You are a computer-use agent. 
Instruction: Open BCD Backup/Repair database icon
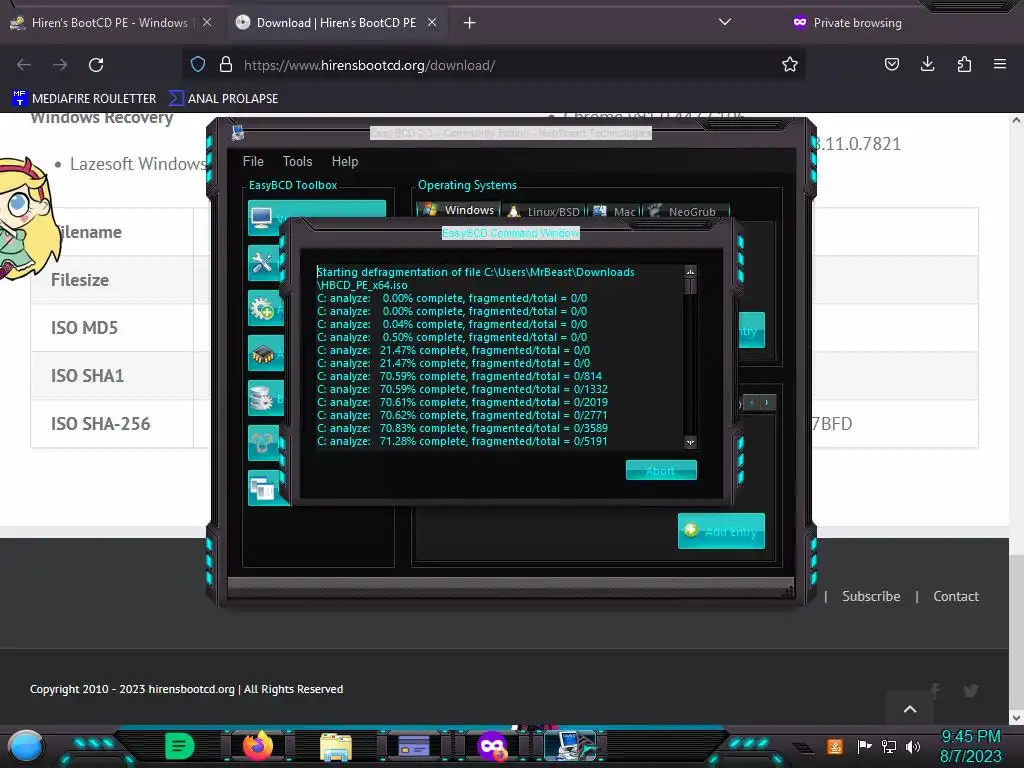click(x=262, y=398)
